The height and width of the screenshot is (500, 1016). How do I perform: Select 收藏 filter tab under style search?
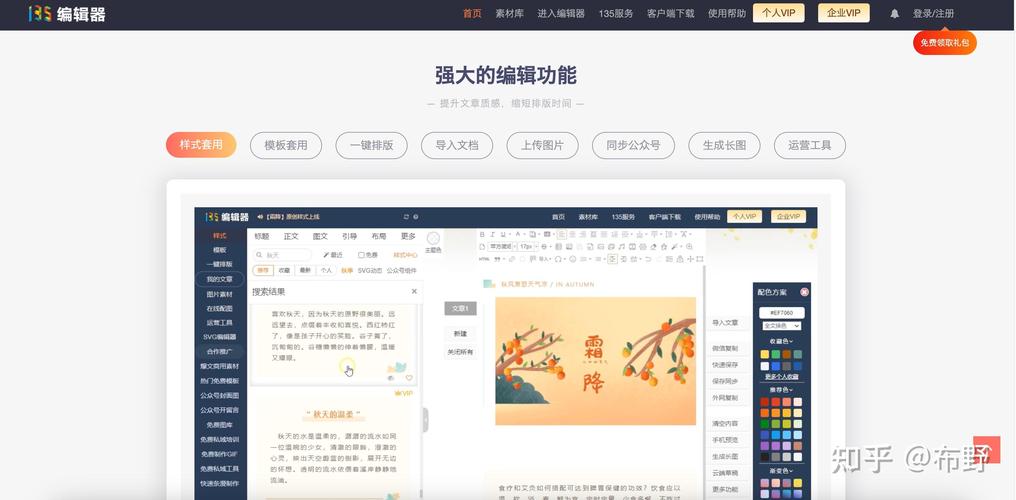[x=284, y=271]
